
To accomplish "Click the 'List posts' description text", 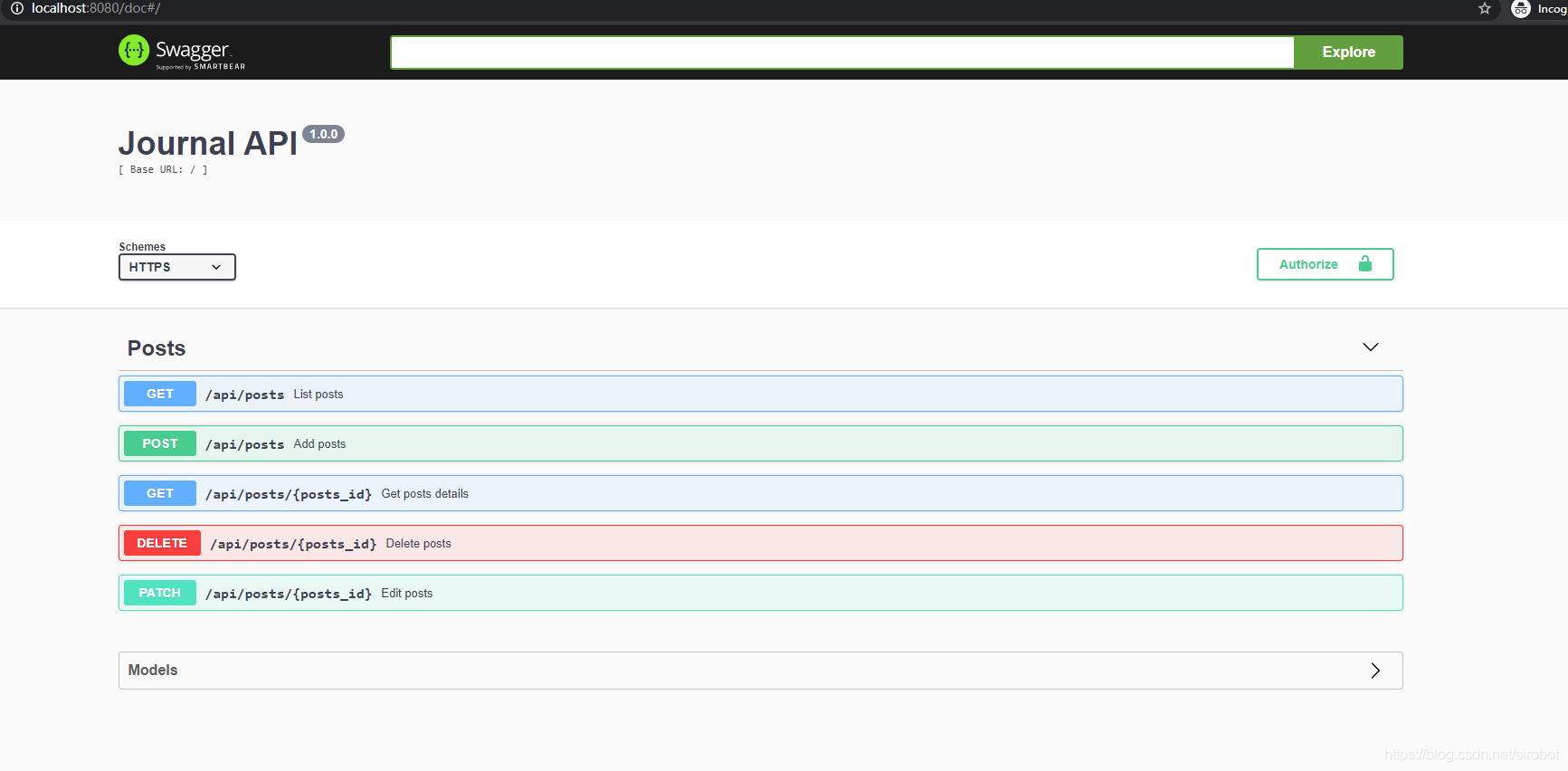I will [x=318, y=395].
